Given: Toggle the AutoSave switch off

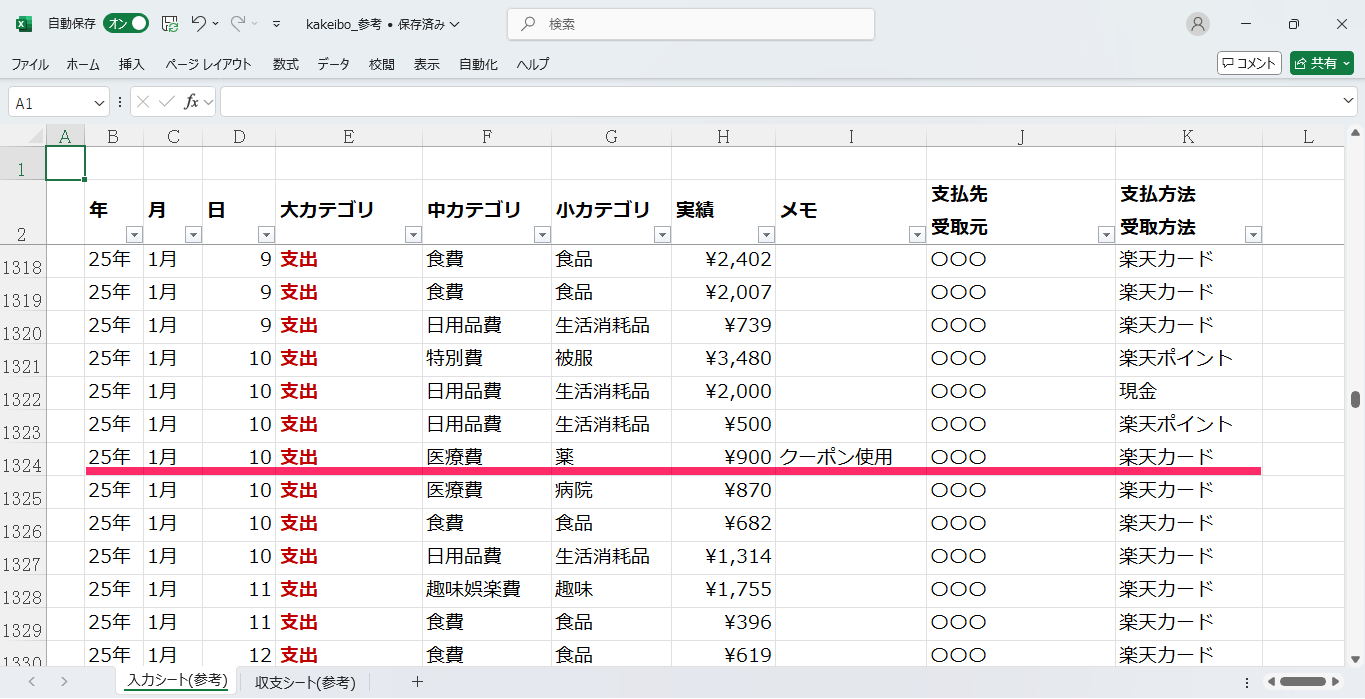Looking at the screenshot, I should pyautogui.click(x=126, y=23).
